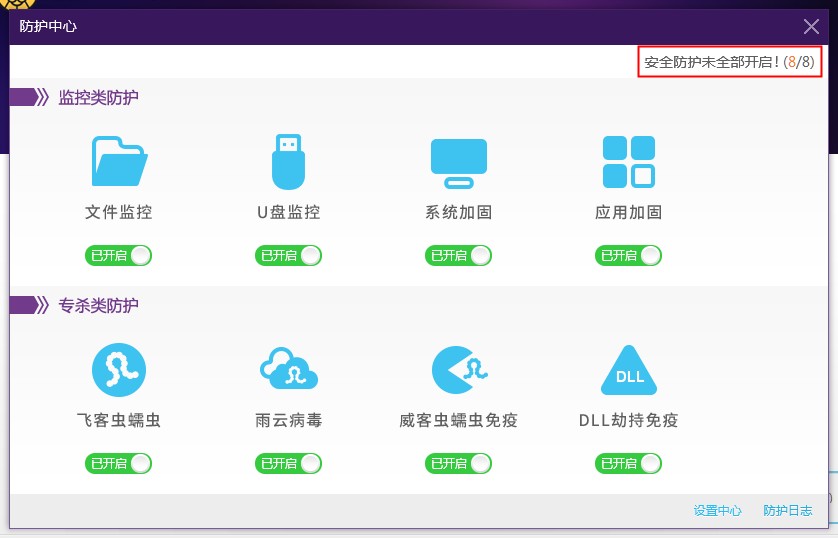
Task: Toggle the 雨云病毒 switch
Action: coord(289,463)
